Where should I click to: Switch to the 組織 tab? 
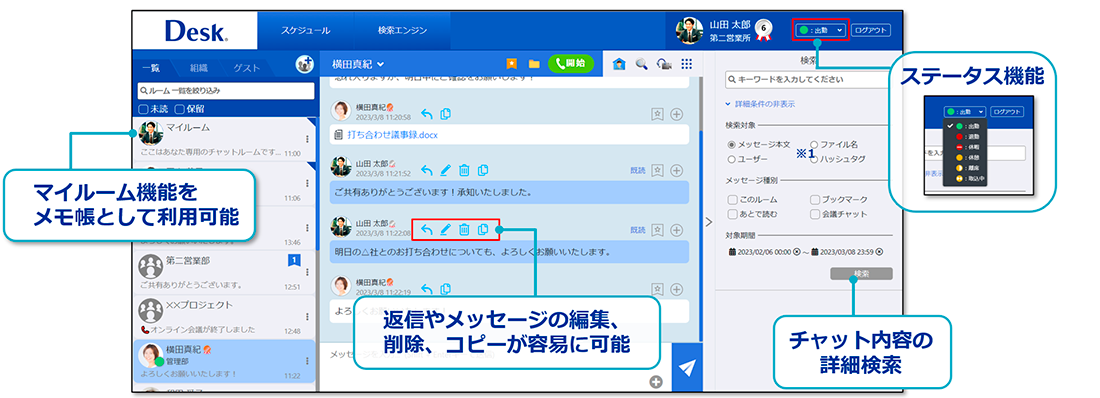[199, 68]
